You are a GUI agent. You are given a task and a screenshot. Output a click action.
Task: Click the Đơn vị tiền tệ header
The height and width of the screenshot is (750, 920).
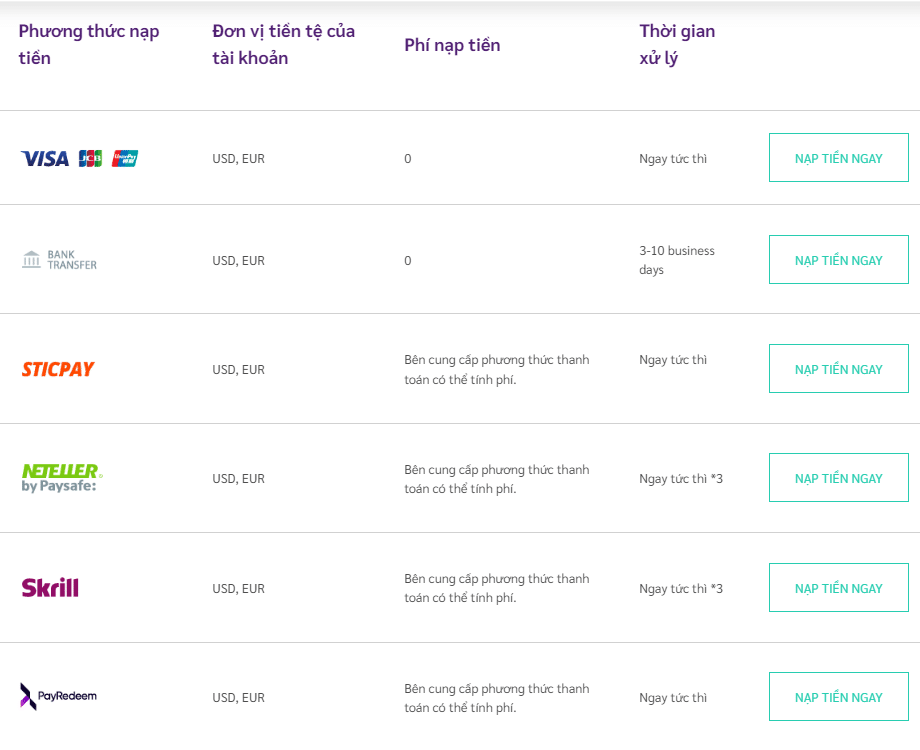pos(283,45)
